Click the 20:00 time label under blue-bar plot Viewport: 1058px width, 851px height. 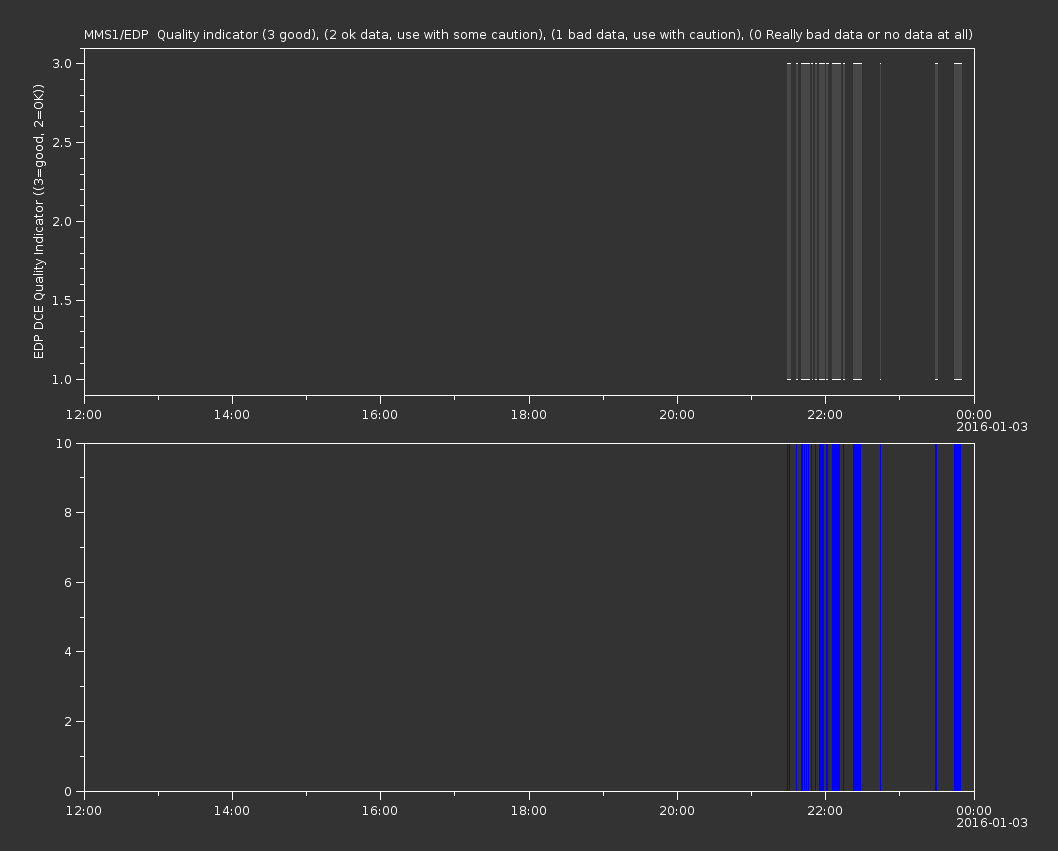point(677,811)
